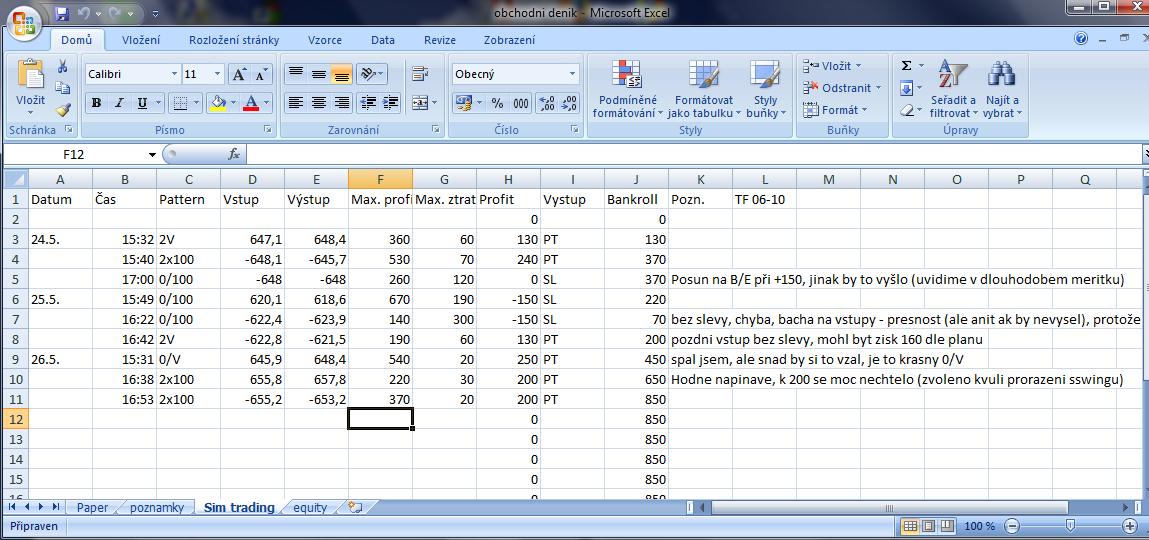The image size is (1149, 540).
Task: Toggle italic formatting
Action: pos(120,103)
